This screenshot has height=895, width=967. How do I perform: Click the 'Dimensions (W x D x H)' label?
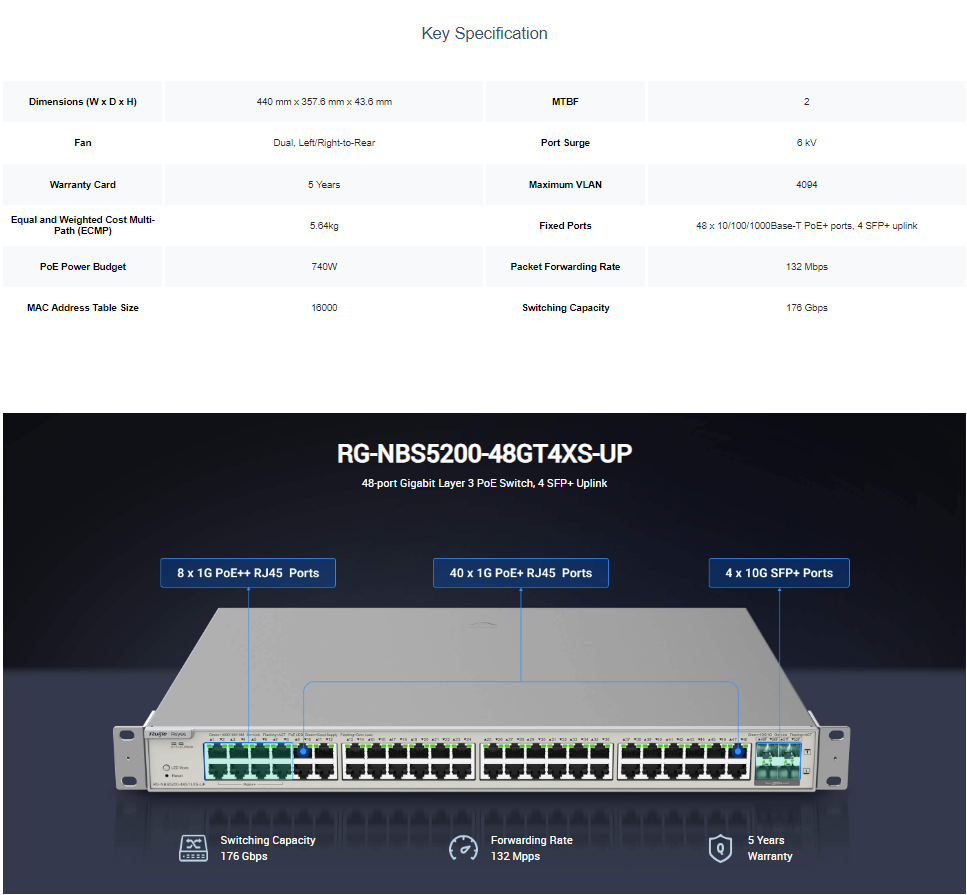[x=83, y=102]
